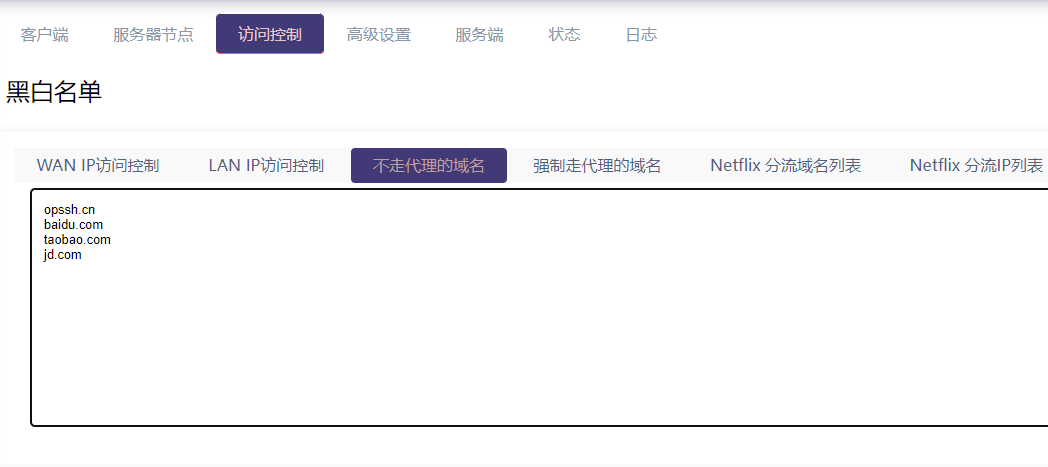Open the 强制走代理的域名 sub-tab
This screenshot has width=1048, height=467.
(x=597, y=166)
